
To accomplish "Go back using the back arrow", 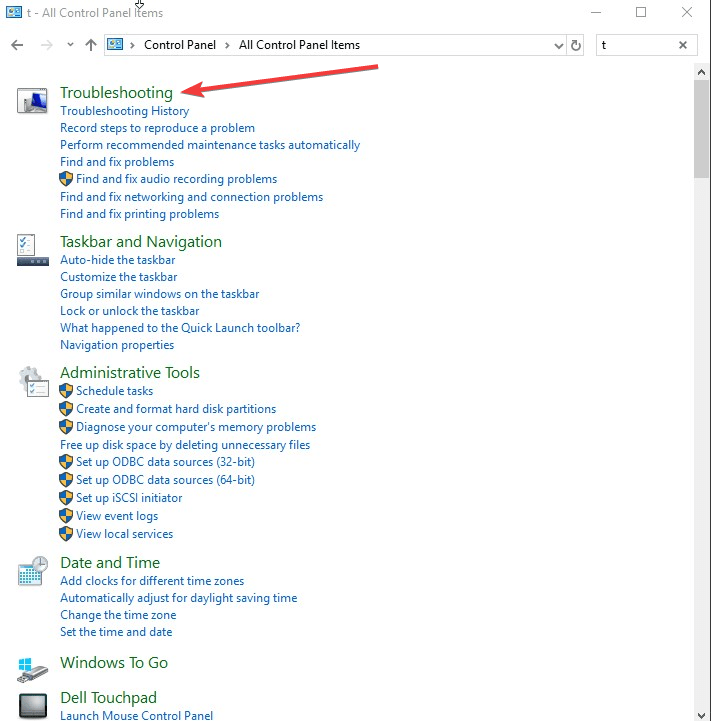I will click(x=17, y=45).
